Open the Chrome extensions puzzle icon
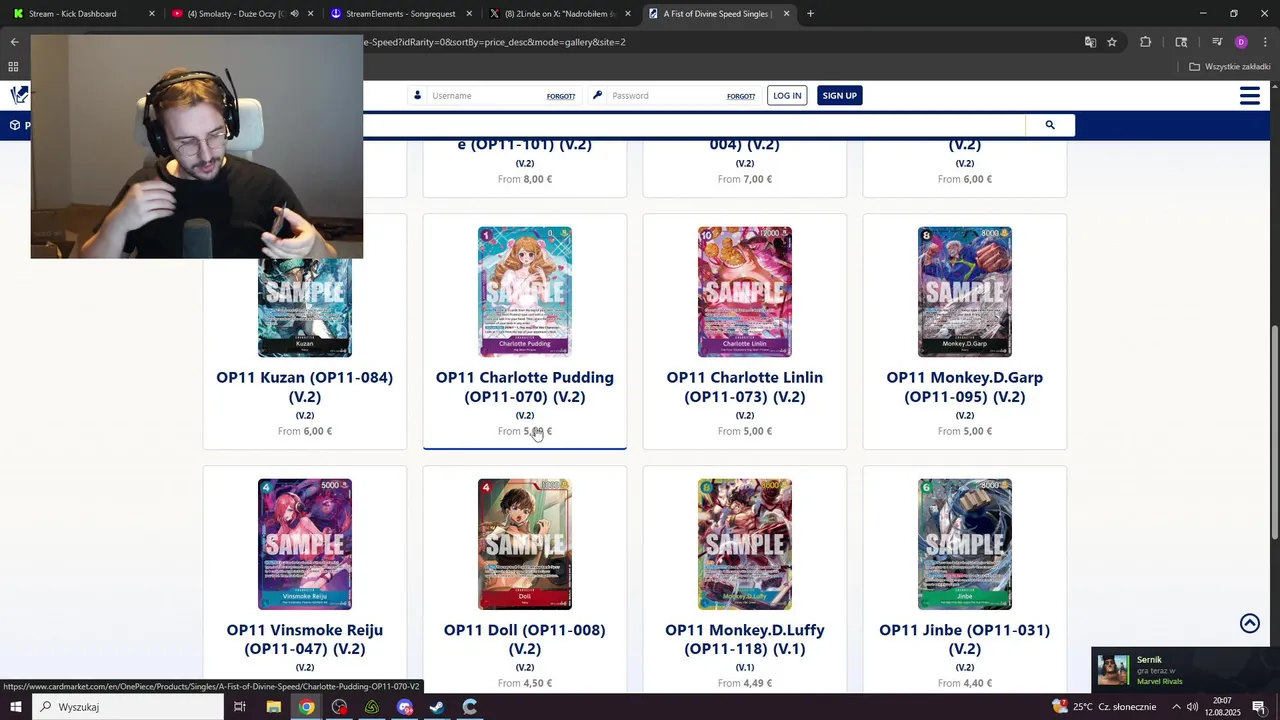 pyautogui.click(x=1146, y=42)
